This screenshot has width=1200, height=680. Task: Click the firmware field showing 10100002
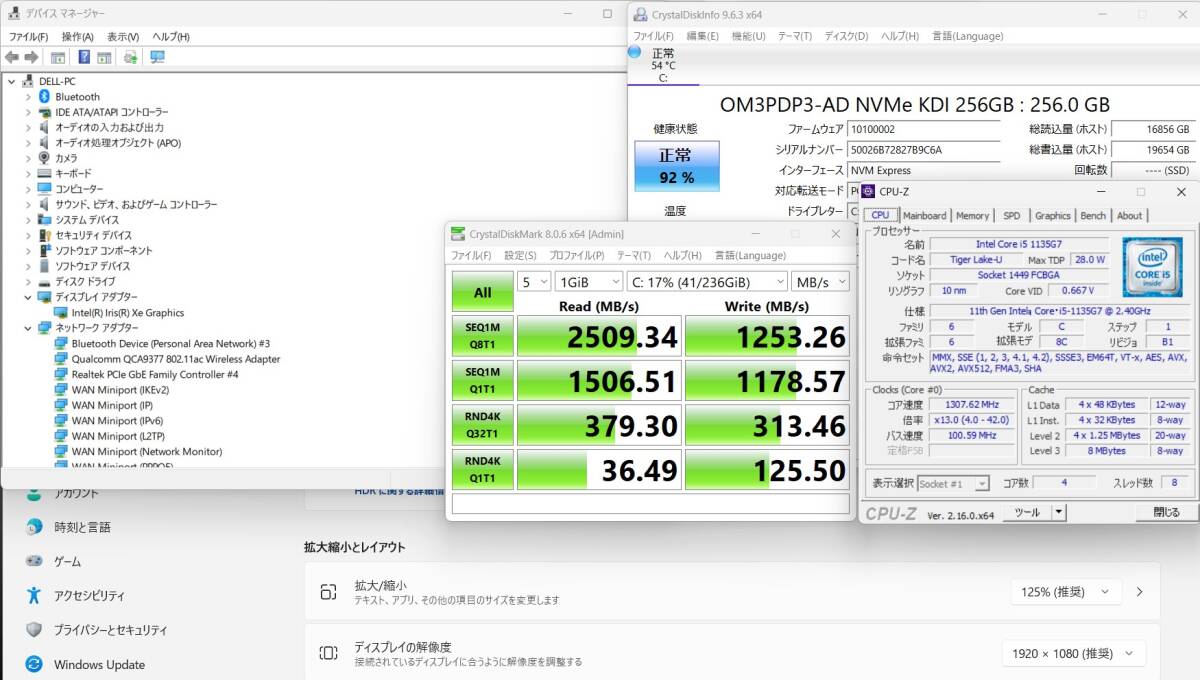923,130
